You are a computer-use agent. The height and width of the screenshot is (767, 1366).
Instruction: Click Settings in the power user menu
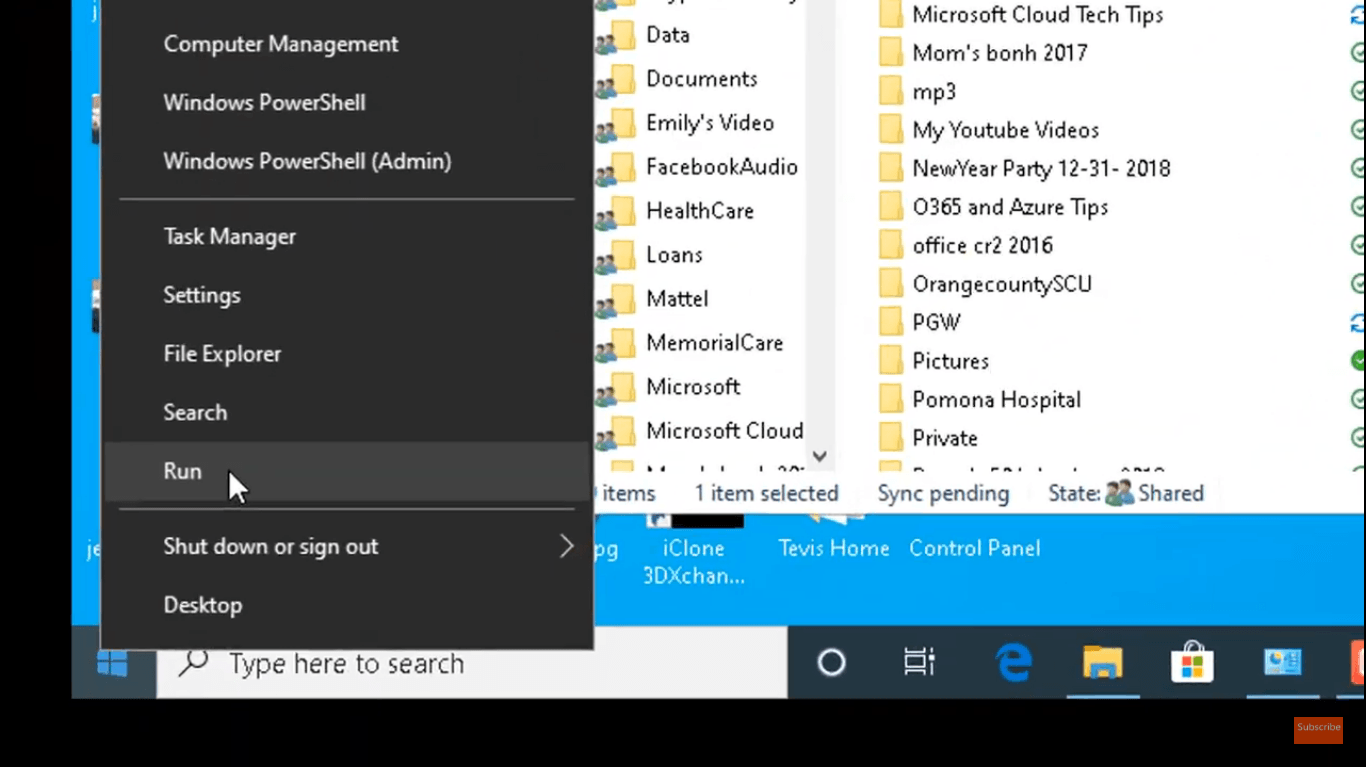pos(202,295)
